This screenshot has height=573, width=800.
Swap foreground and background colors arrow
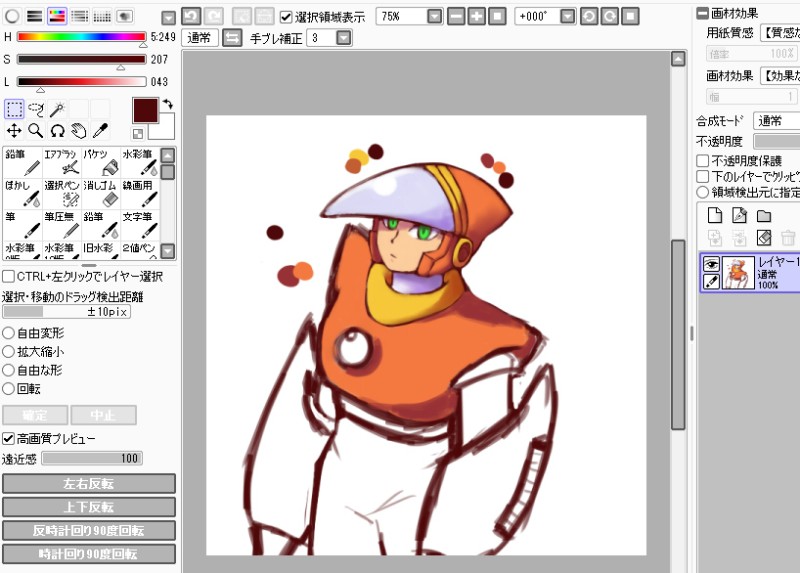pyautogui.click(x=167, y=104)
